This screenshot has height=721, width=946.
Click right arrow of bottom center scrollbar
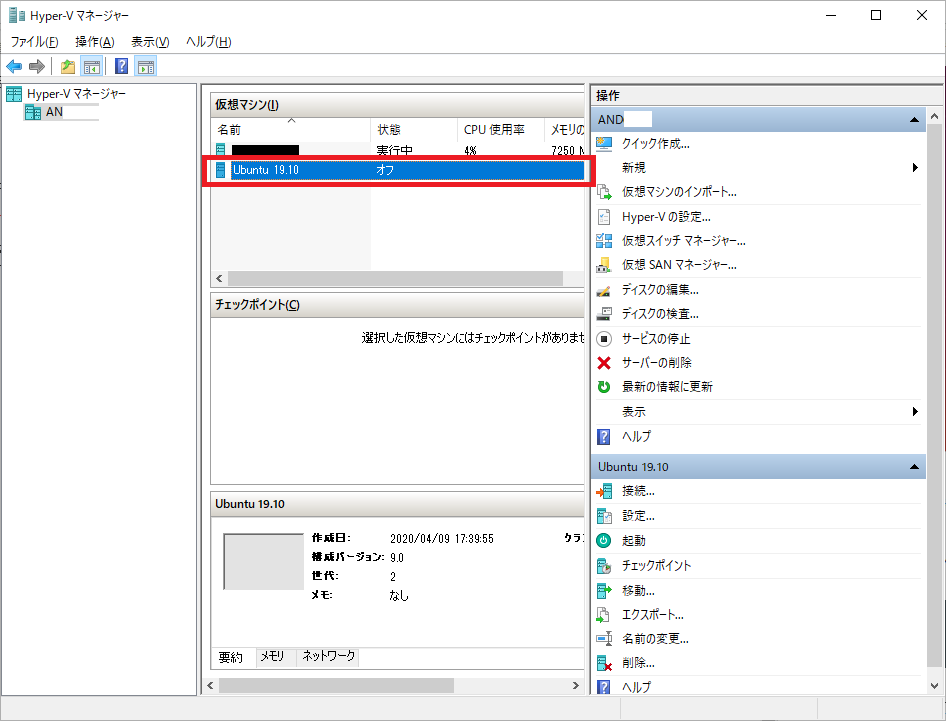[576, 685]
